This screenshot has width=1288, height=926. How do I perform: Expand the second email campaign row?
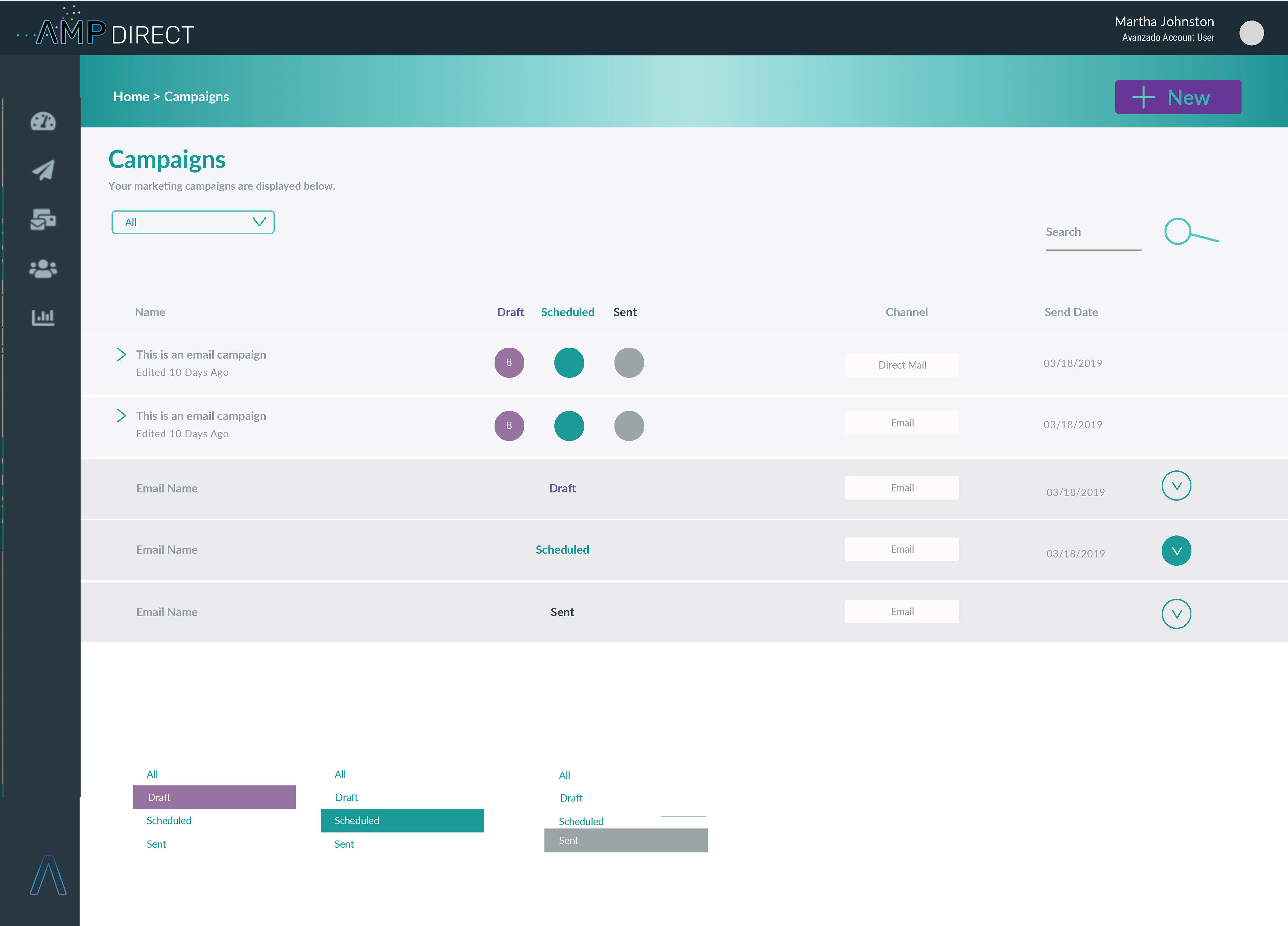[x=121, y=416]
